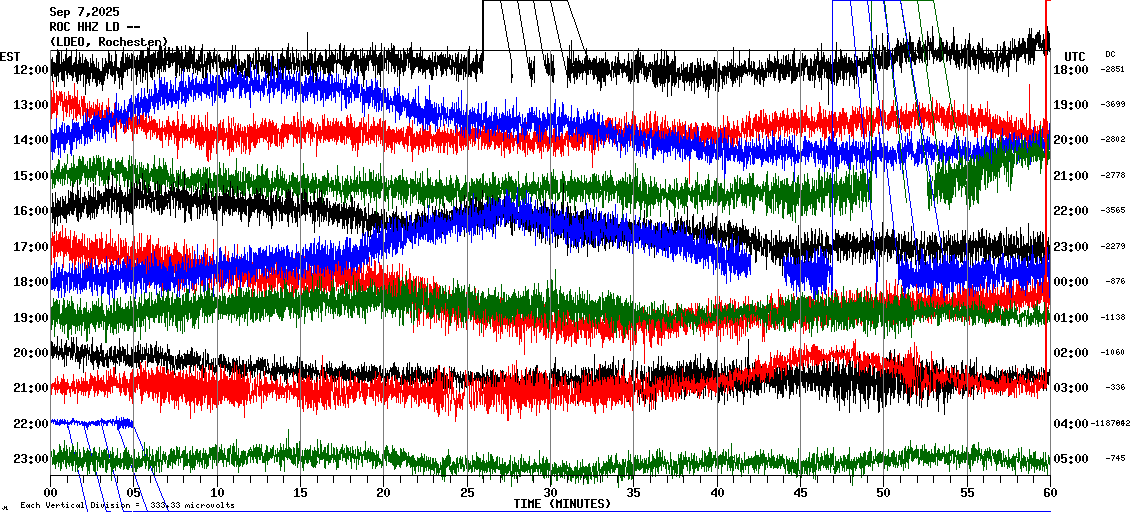
Task: Click the DC offset value -1138
Action: pos(1113,317)
